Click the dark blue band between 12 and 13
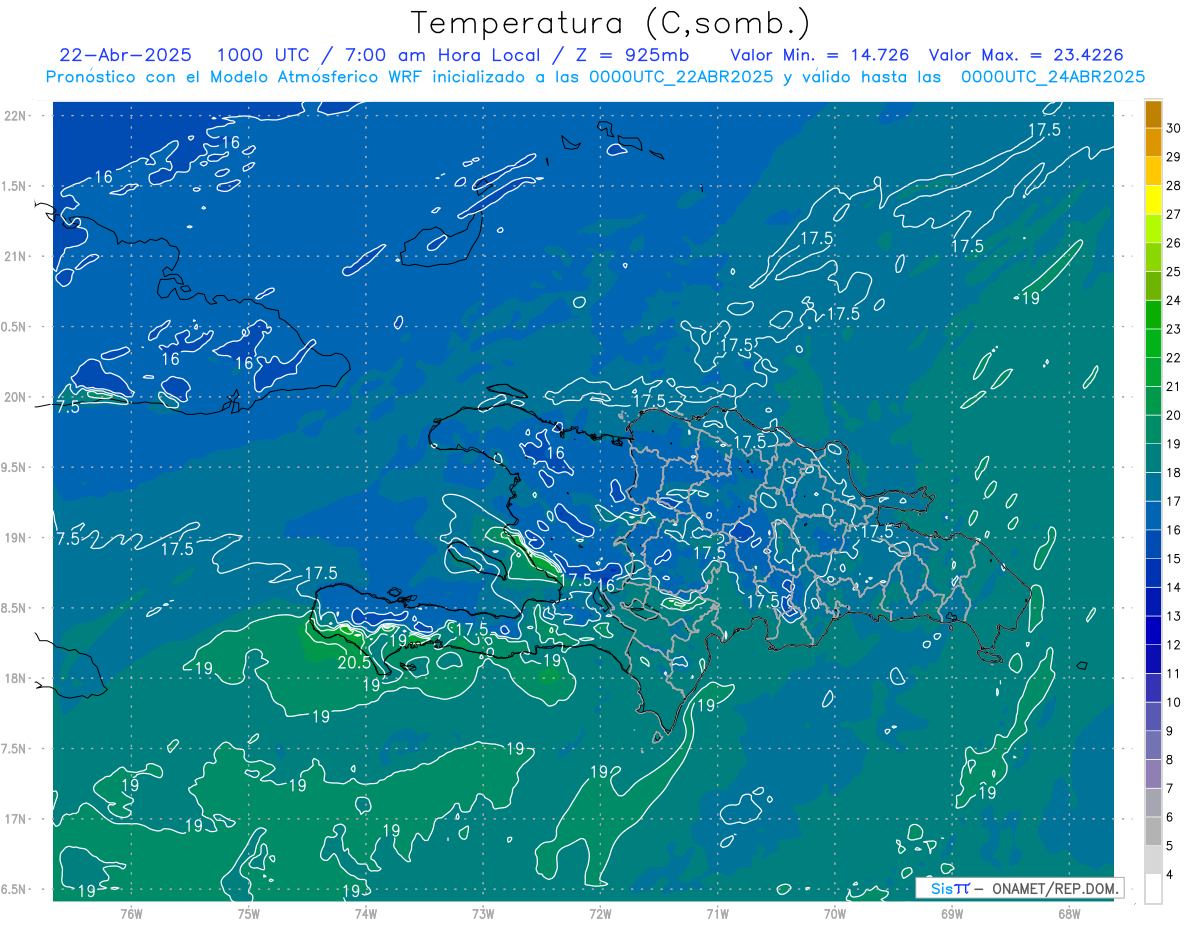 tap(1153, 631)
